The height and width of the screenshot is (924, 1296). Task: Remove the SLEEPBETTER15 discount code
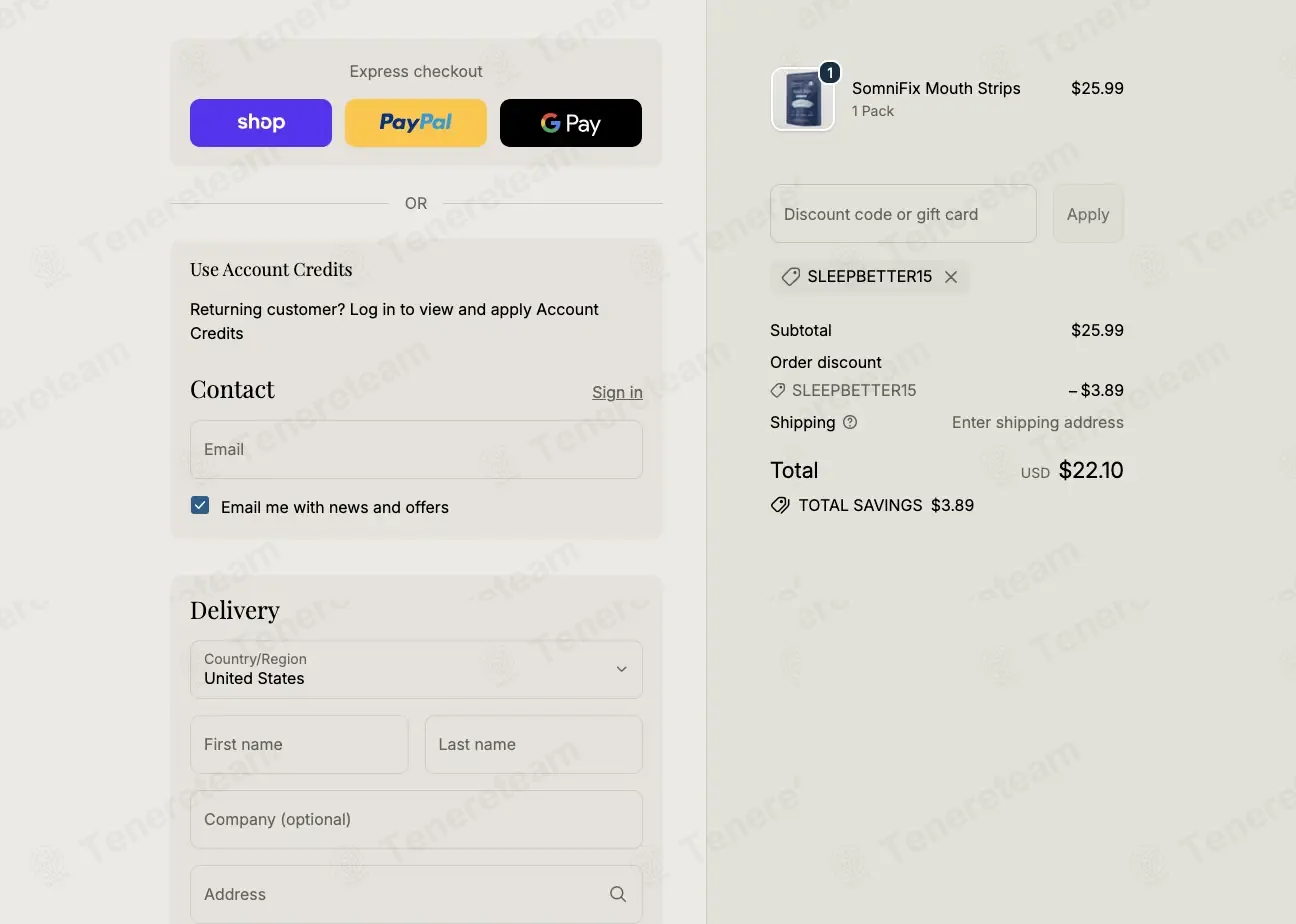(951, 277)
